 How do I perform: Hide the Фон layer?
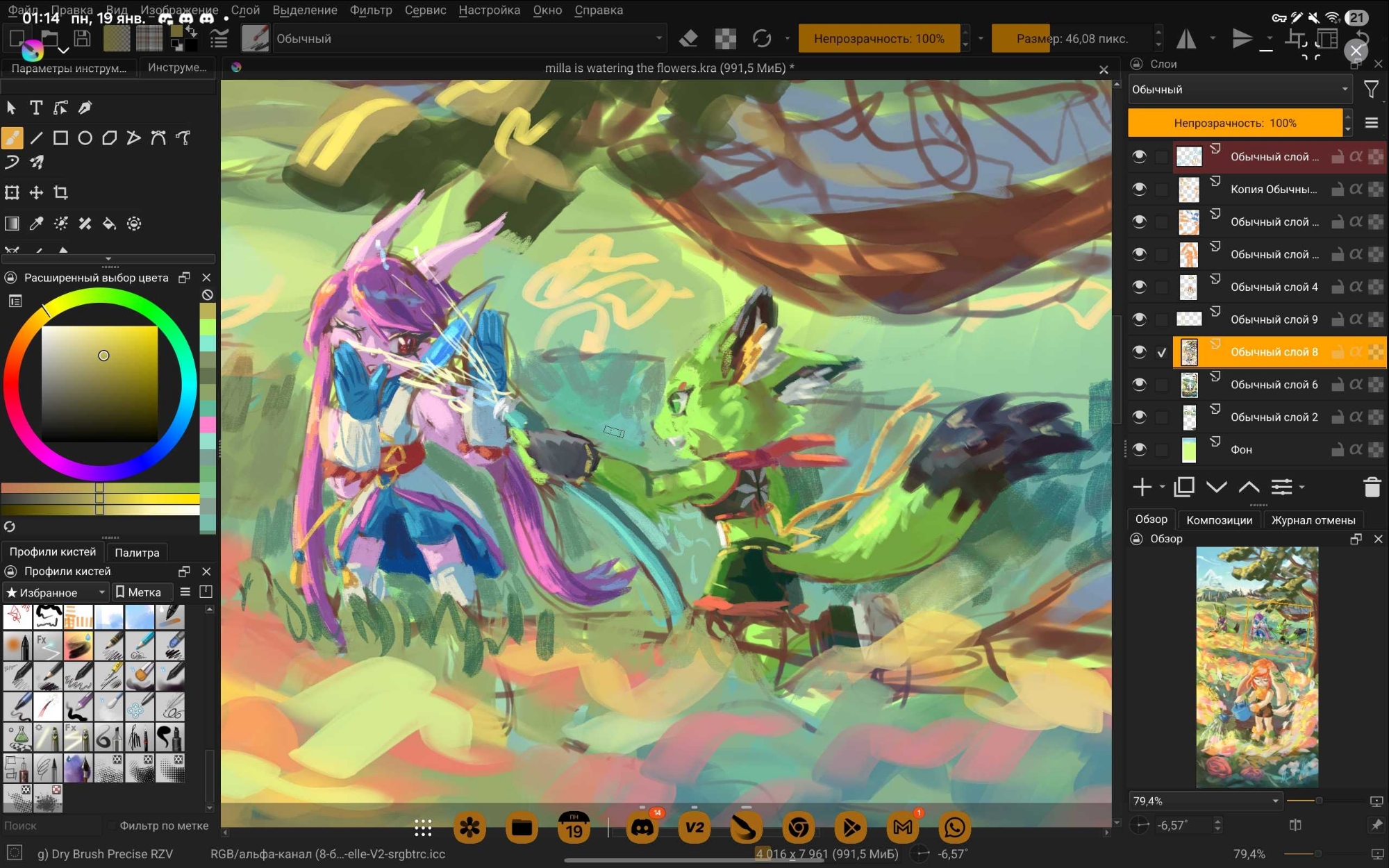click(1139, 449)
